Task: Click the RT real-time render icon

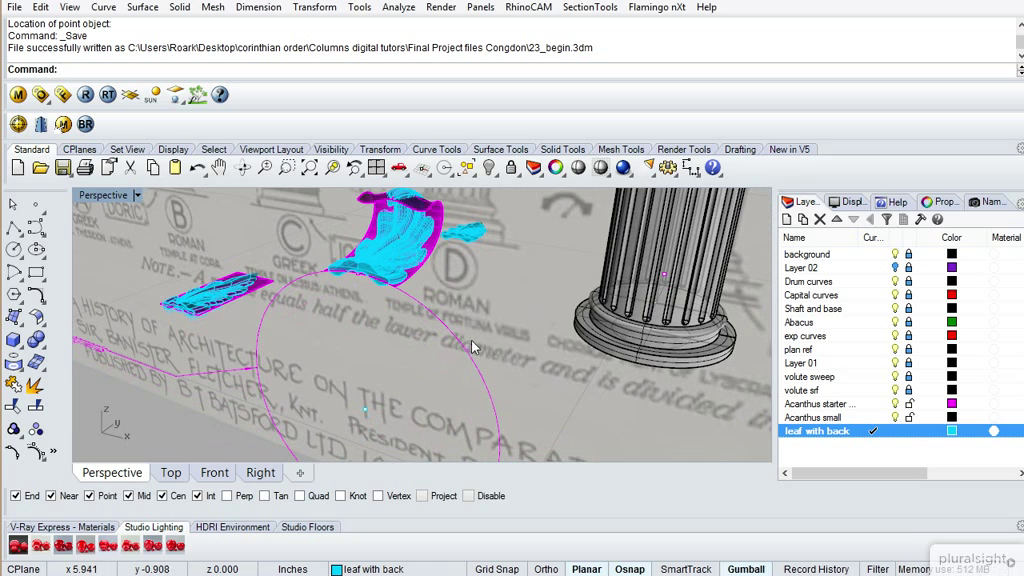Action: point(108,95)
